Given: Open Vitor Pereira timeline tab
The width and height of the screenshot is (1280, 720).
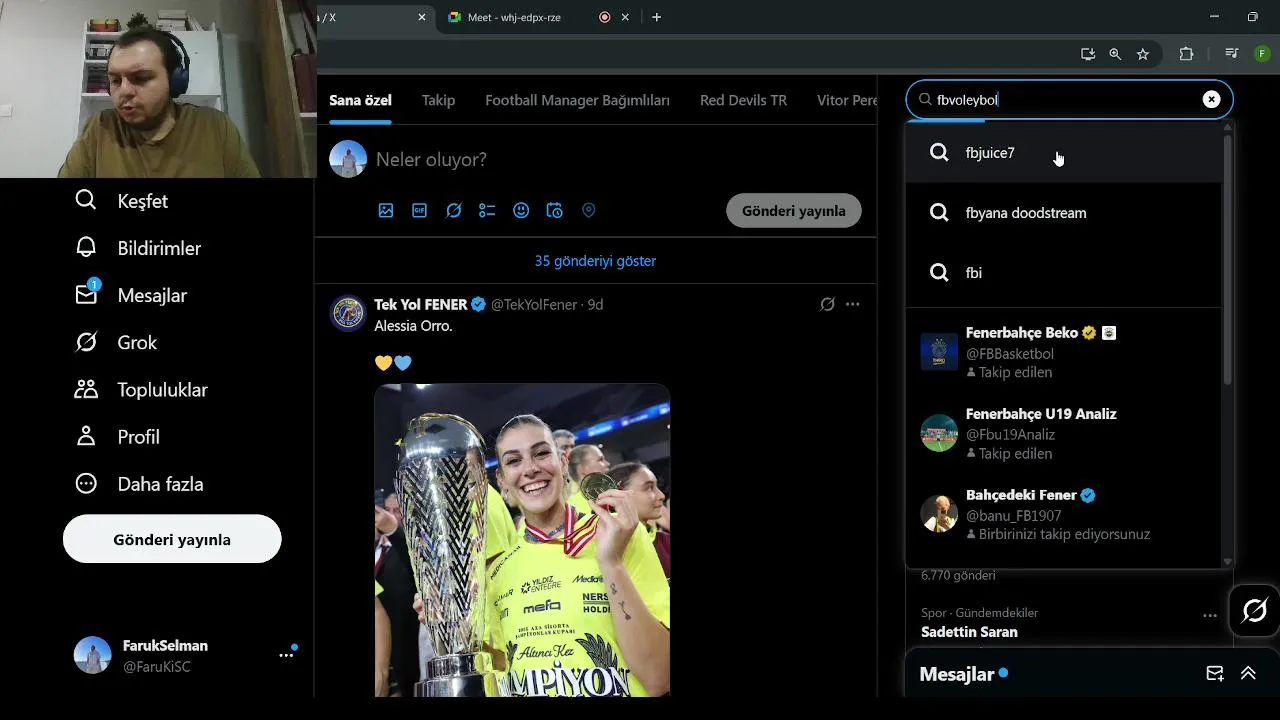Looking at the screenshot, I should tap(847, 100).
